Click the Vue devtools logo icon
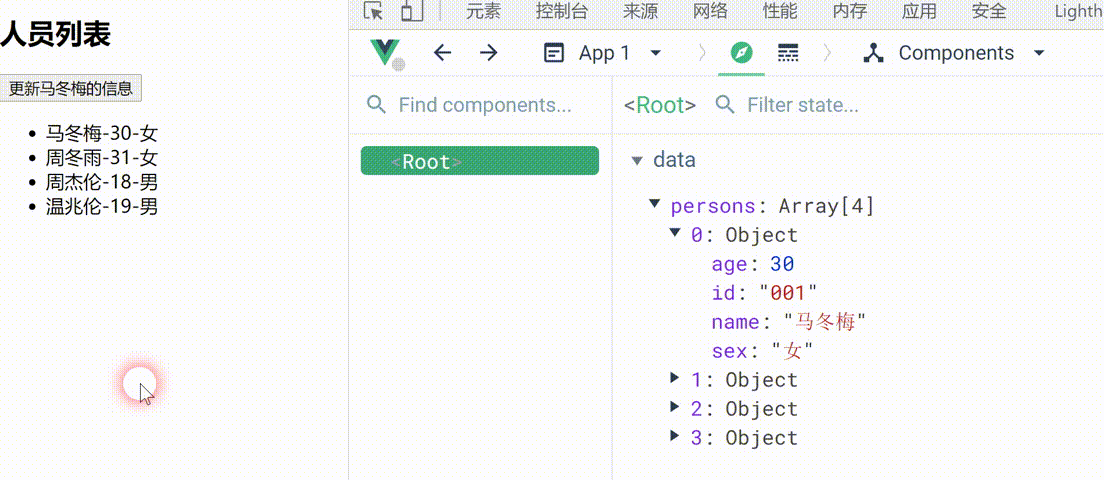The height and width of the screenshot is (480, 1104). tap(386, 53)
